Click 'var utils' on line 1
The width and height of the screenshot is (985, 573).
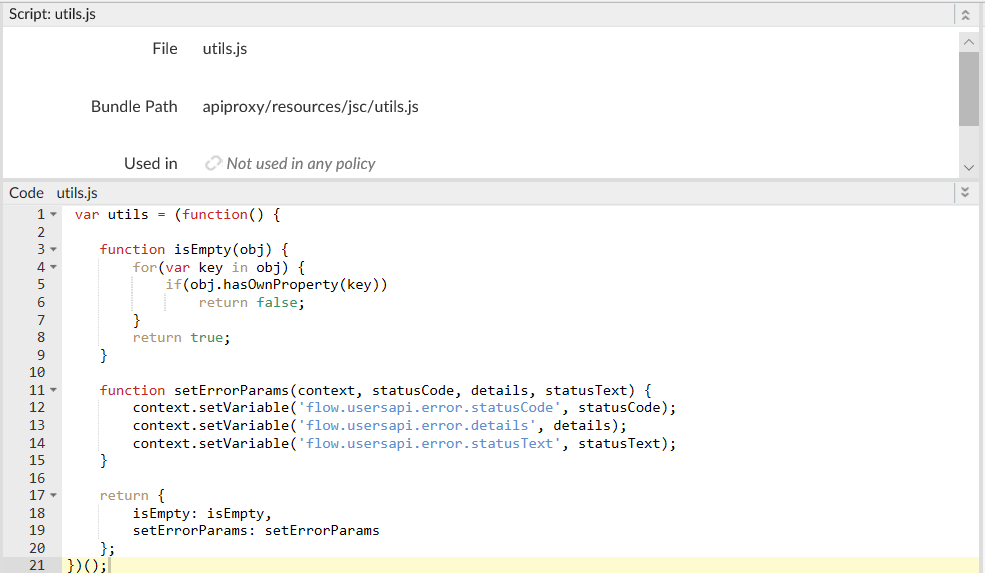pos(112,215)
